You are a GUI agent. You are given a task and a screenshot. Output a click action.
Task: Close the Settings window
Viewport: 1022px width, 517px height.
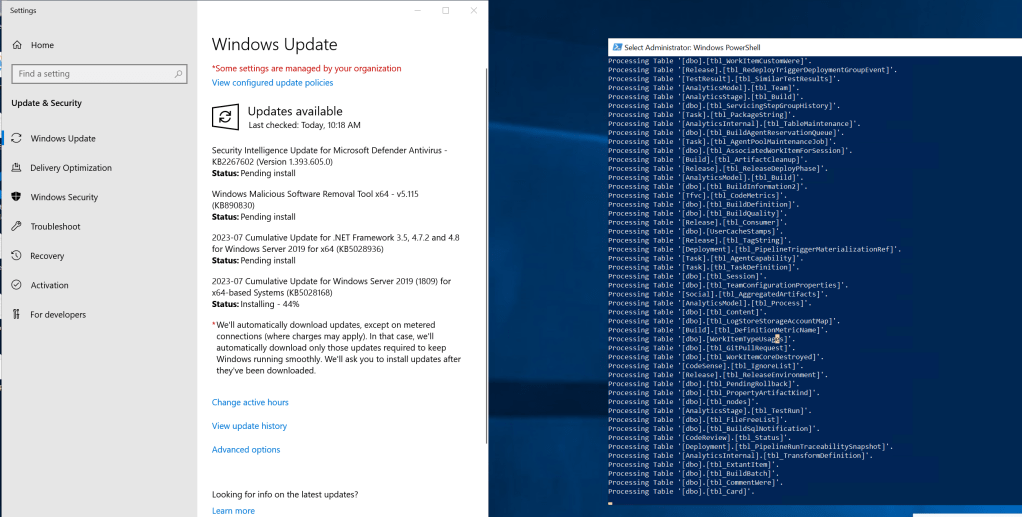coord(474,10)
